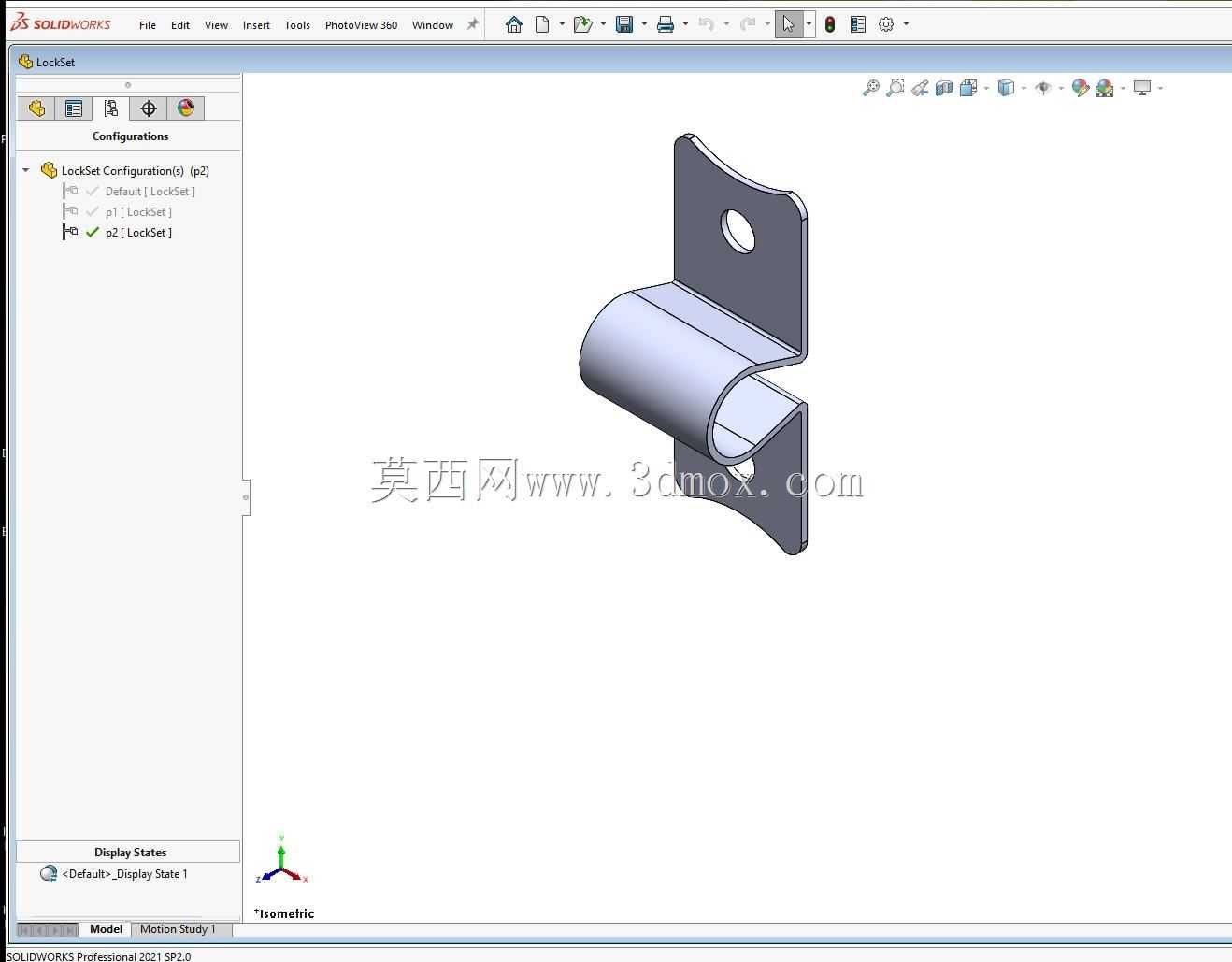Open the Edit menu
Screen dimensions: 1232x962
pyautogui.click(x=180, y=25)
